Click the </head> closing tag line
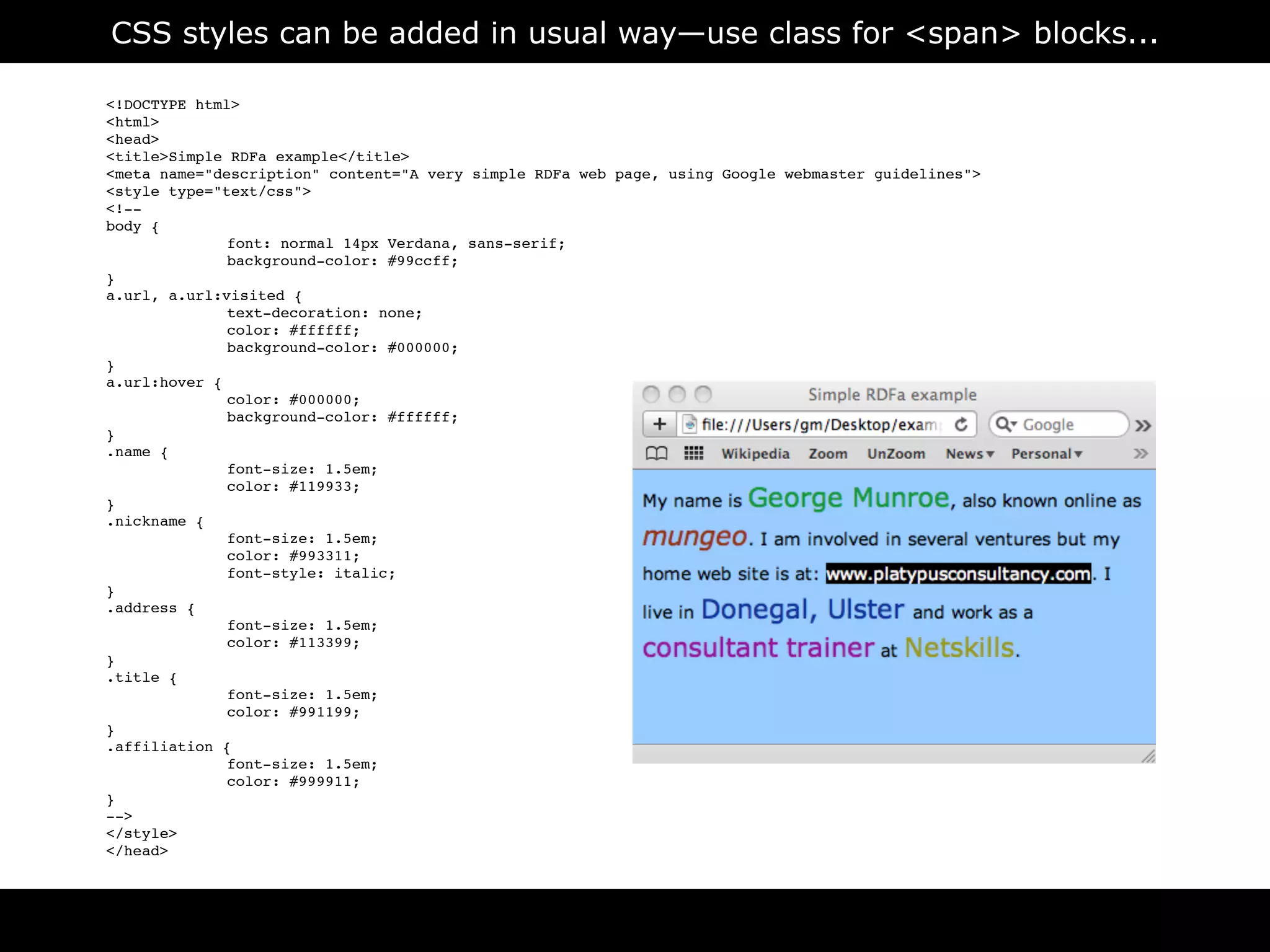 137,851
